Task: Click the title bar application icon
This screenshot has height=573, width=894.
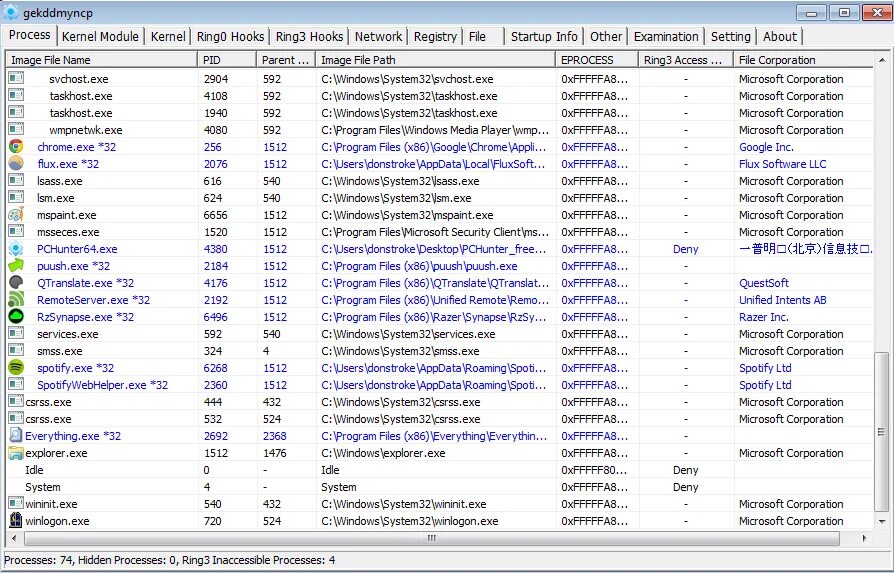Action: [11, 12]
